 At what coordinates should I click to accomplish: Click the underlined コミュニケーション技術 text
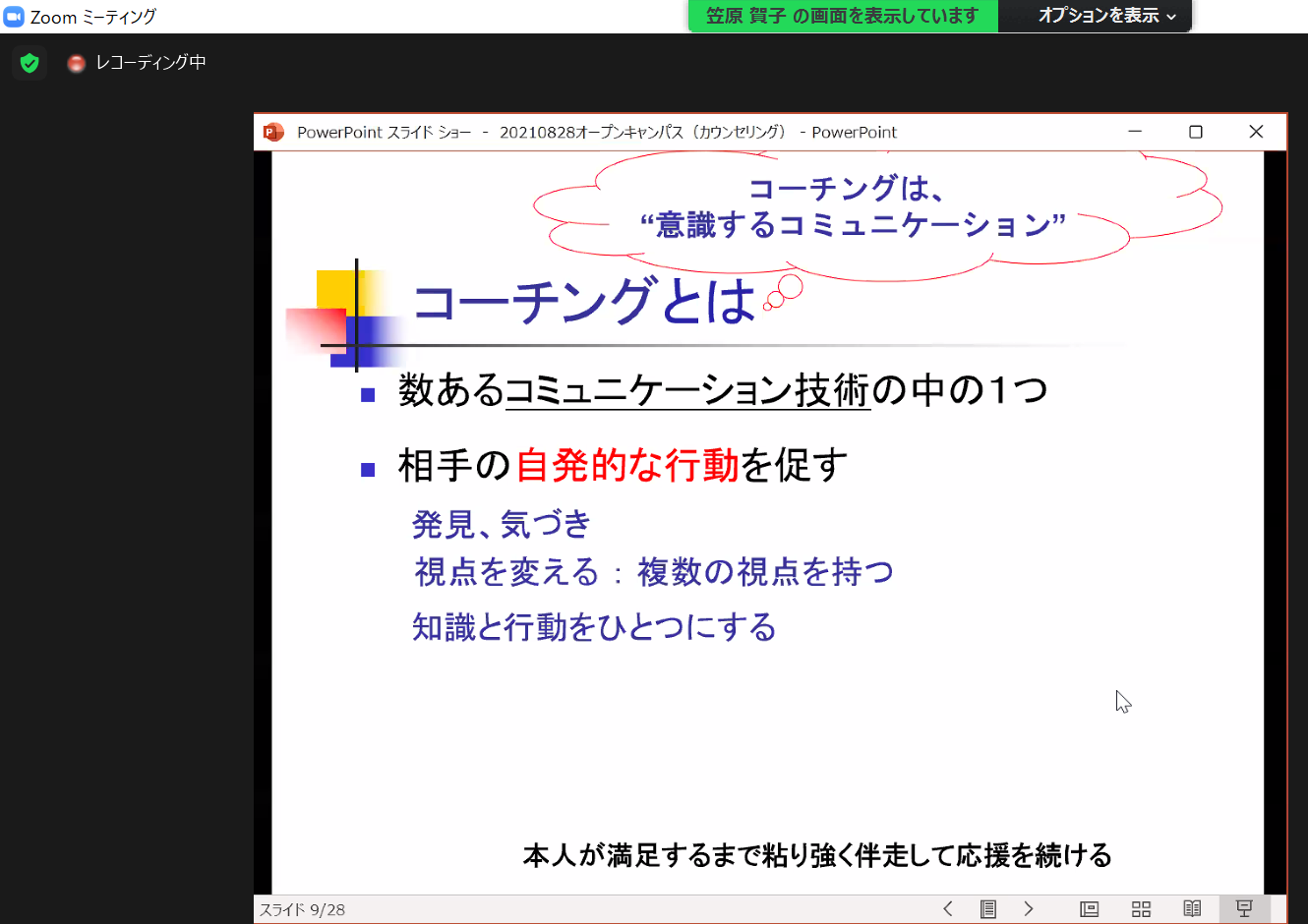point(687,390)
